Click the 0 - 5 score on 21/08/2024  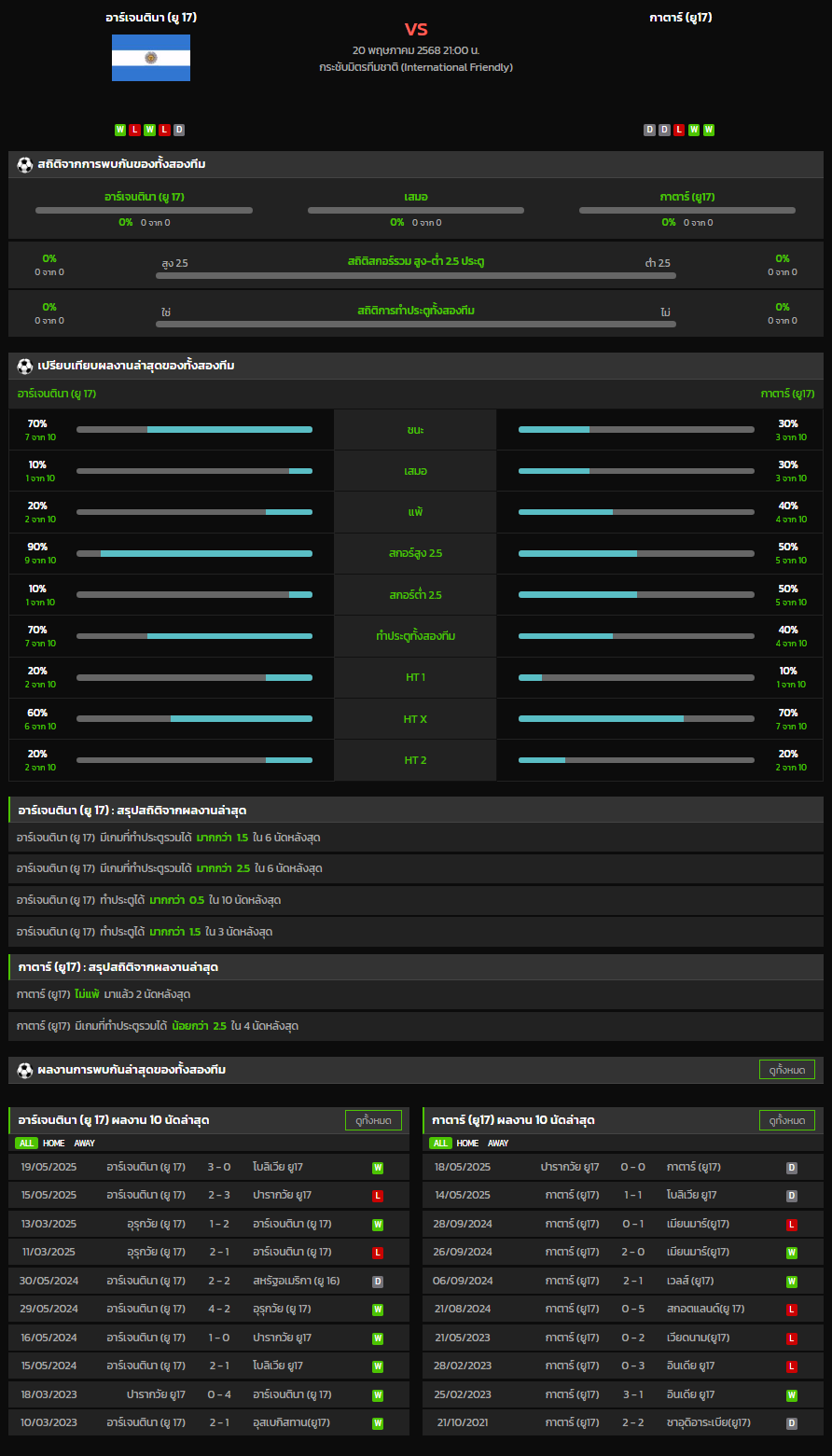click(633, 1310)
